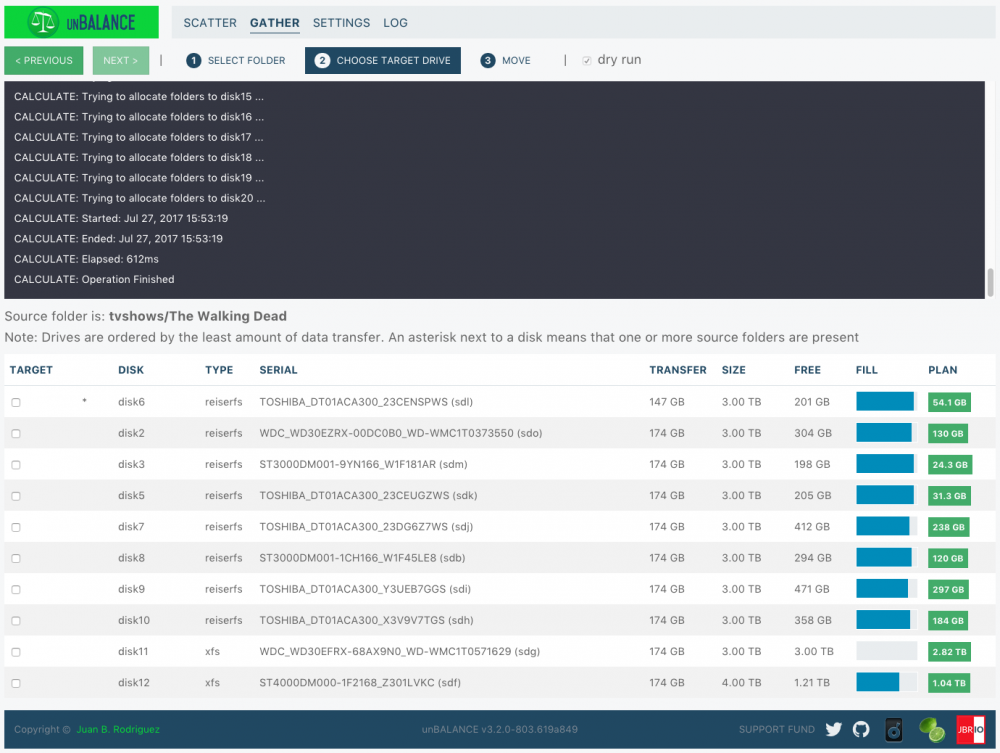Click the hard drive icon in footer

coord(893,729)
